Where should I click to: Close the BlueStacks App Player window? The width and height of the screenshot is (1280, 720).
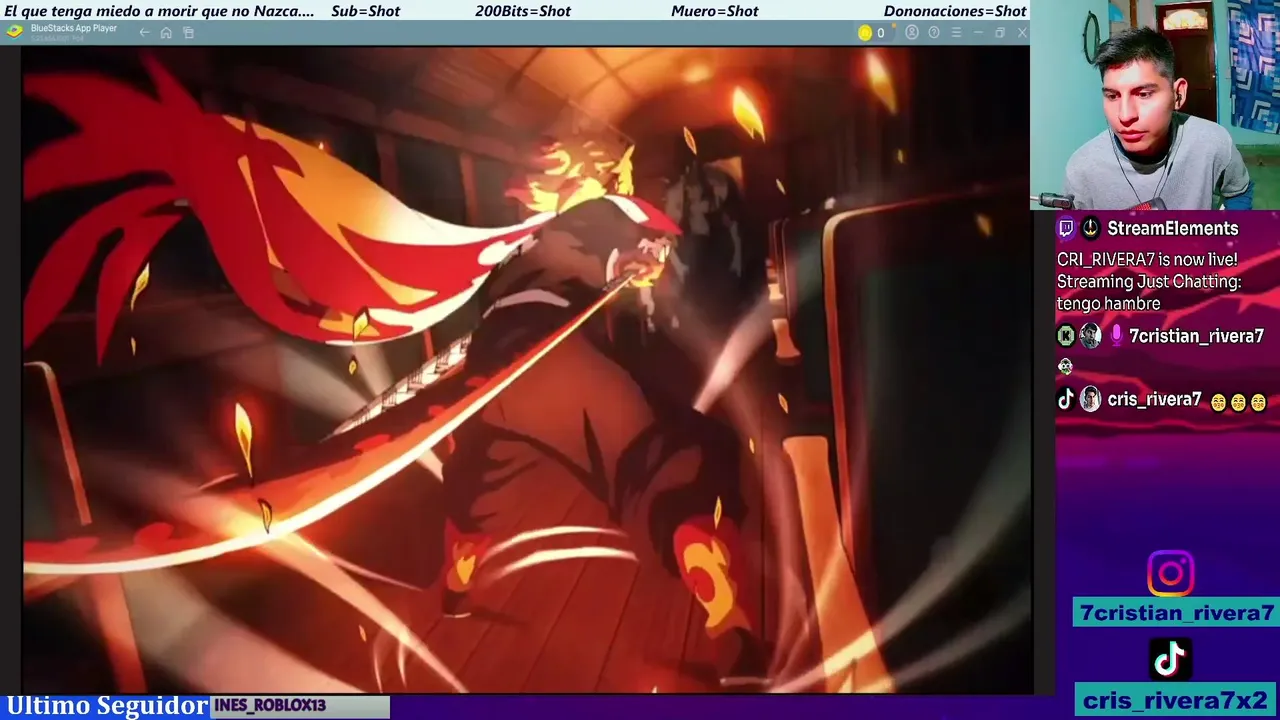coord(1022,33)
